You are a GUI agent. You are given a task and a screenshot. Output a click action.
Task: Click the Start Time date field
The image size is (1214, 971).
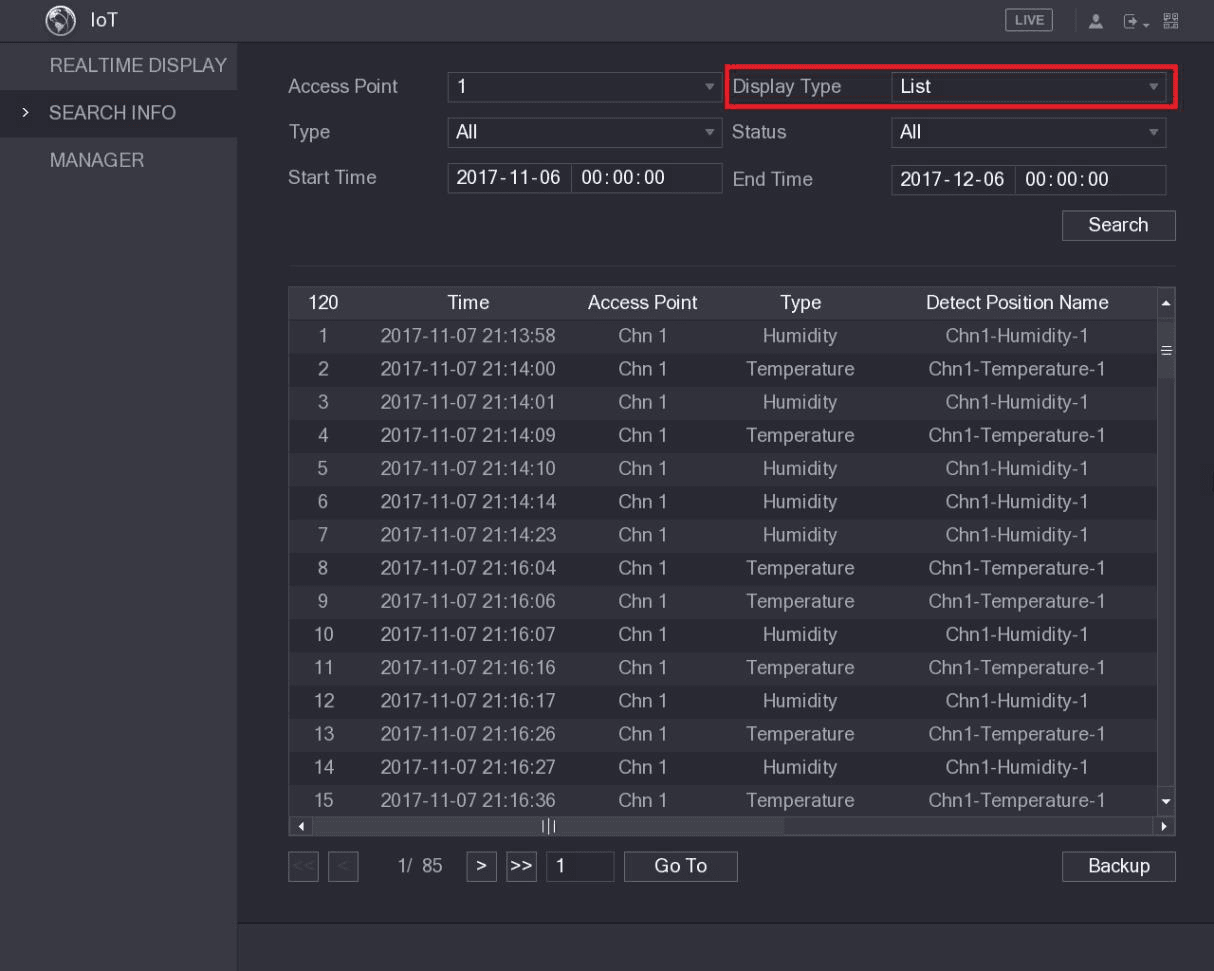point(509,178)
